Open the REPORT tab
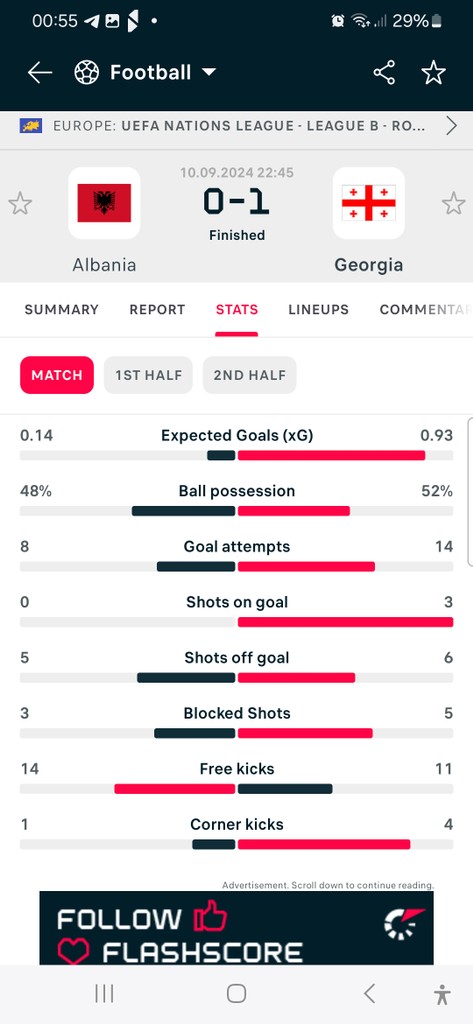The height and width of the screenshot is (1024, 473). pyautogui.click(x=157, y=310)
